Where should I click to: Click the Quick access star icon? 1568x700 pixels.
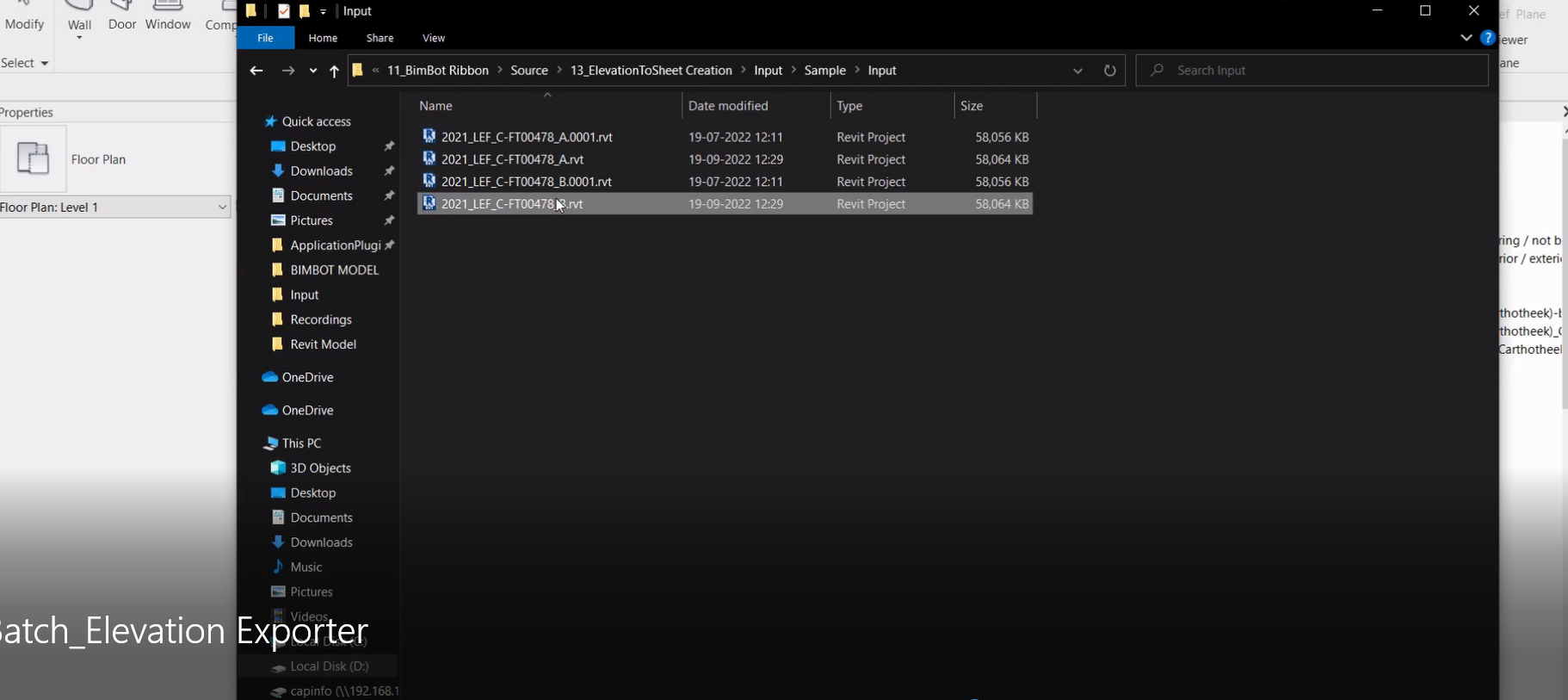[270, 121]
